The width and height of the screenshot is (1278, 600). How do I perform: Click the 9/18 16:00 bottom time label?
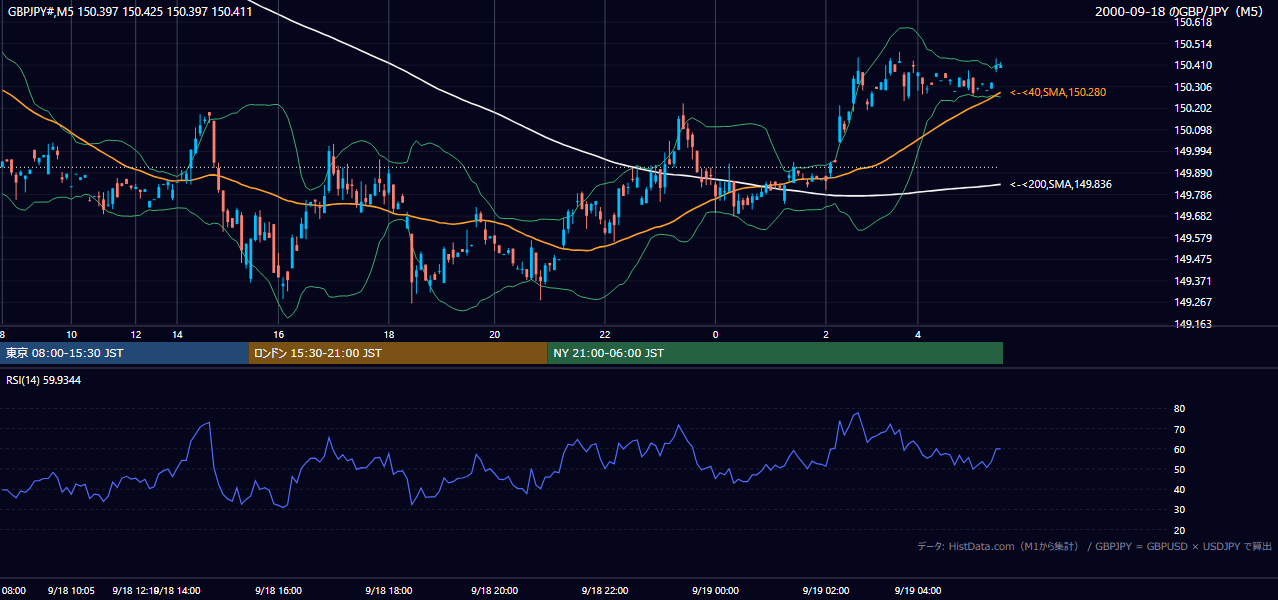pos(277,591)
